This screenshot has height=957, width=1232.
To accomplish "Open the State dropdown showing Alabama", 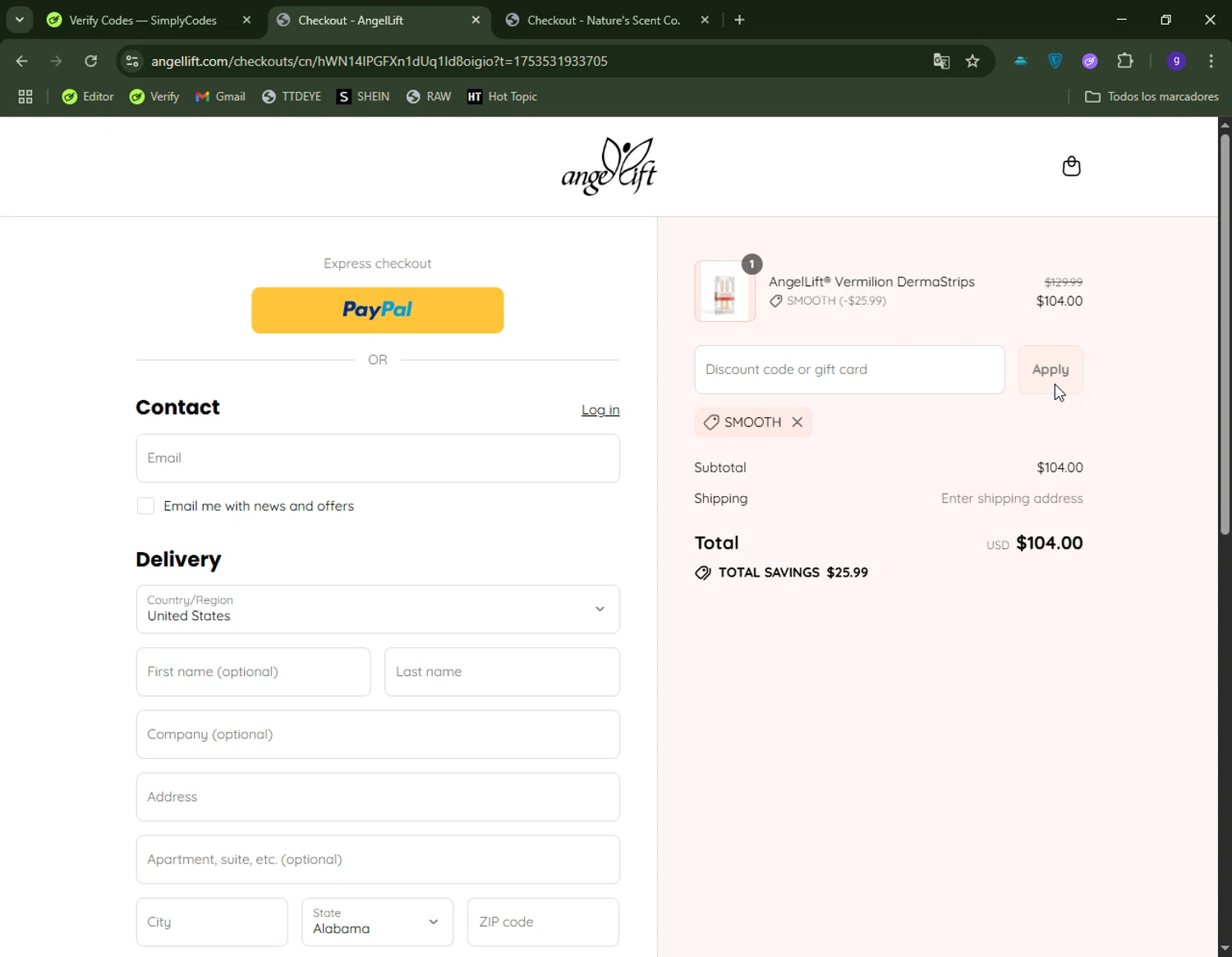I will 377,922.
